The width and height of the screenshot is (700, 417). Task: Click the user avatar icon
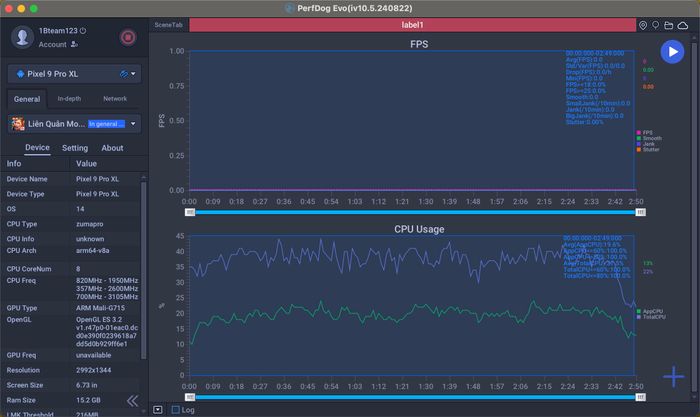pyautogui.click(x=22, y=37)
